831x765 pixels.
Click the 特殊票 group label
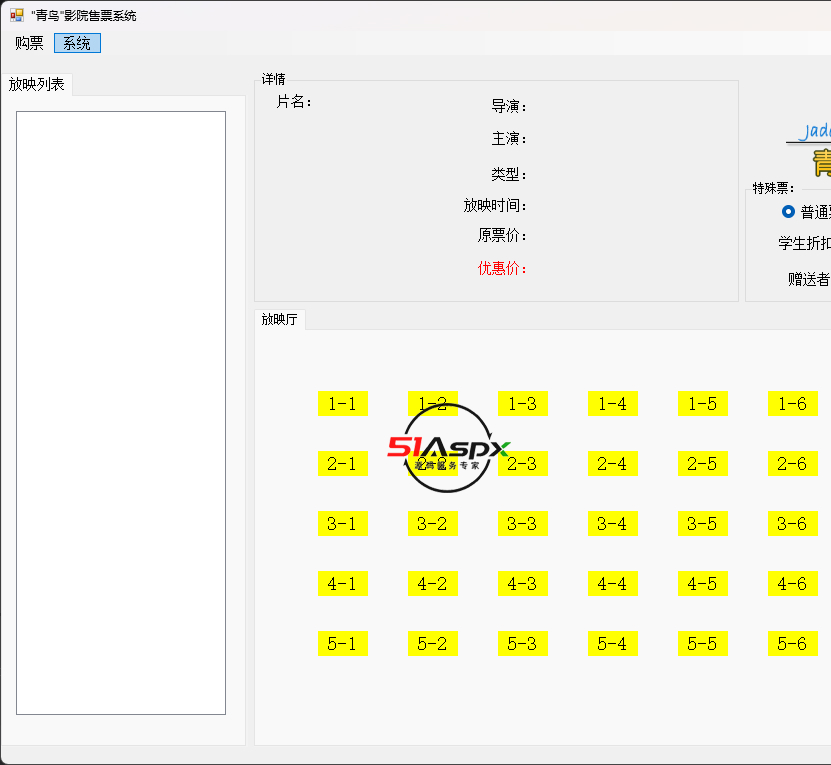click(x=773, y=188)
